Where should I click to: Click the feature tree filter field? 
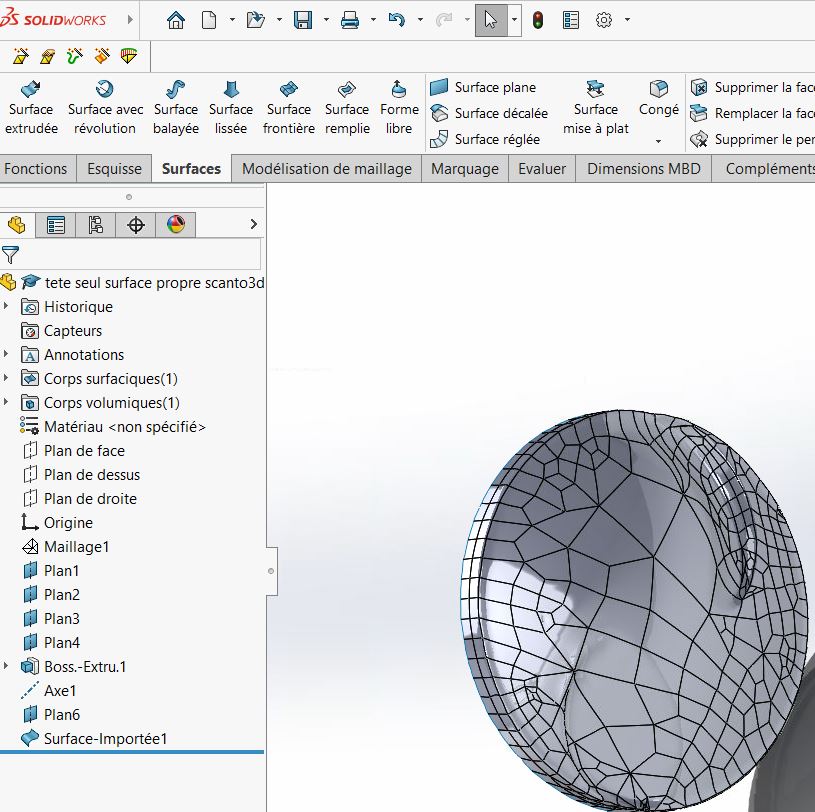click(x=140, y=255)
